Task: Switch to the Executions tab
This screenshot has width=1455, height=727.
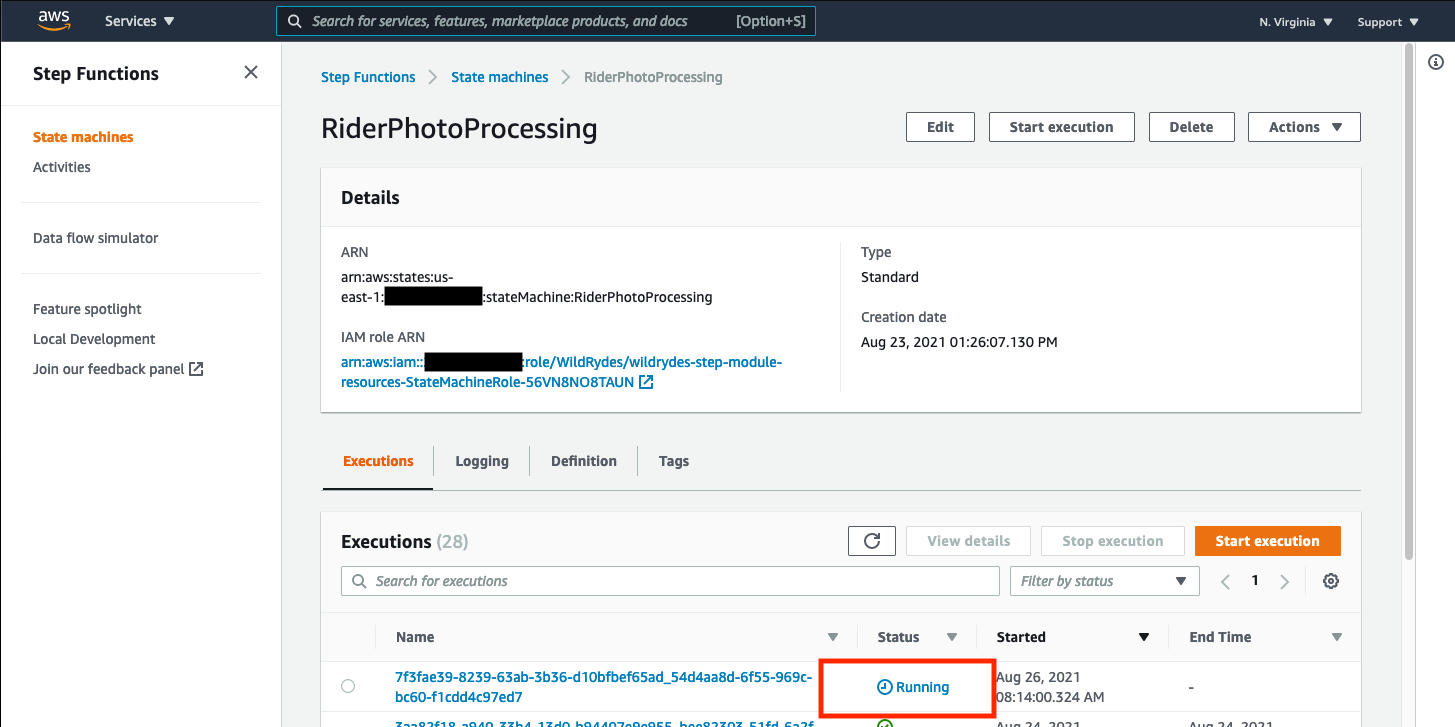Action: point(378,461)
